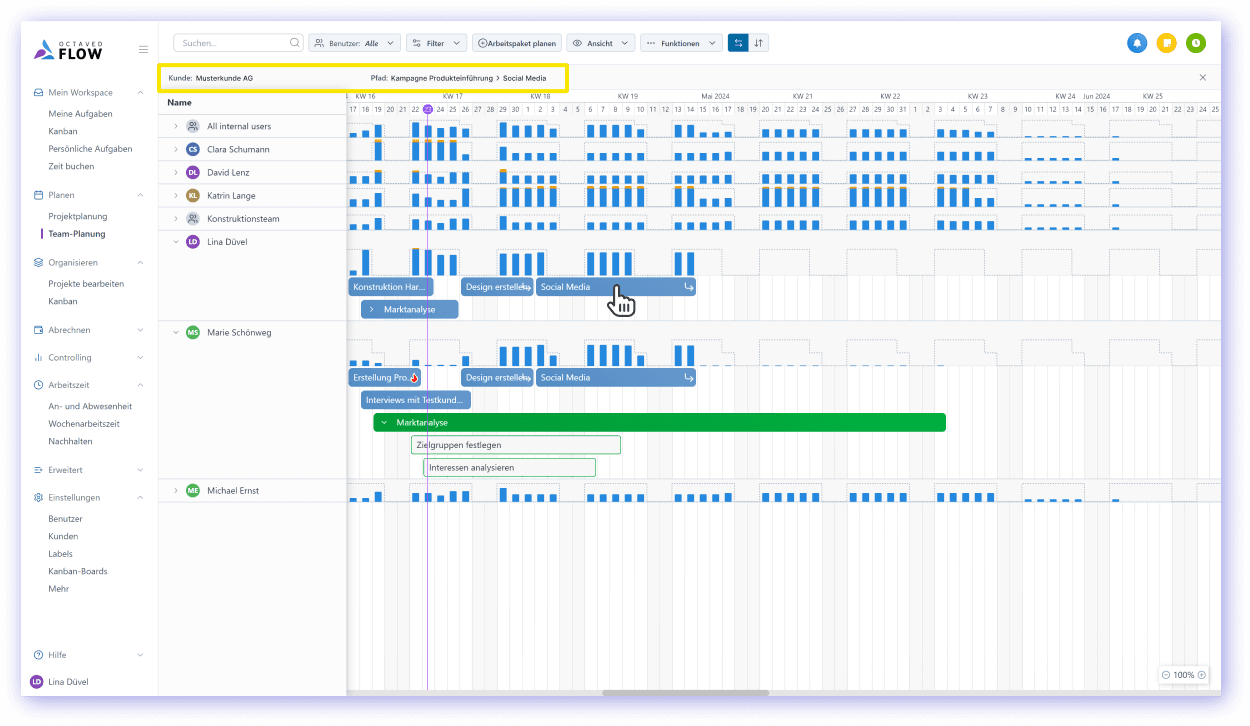1250x726 pixels.
Task: Click the blue notification bell icon
Action: coord(1137,43)
